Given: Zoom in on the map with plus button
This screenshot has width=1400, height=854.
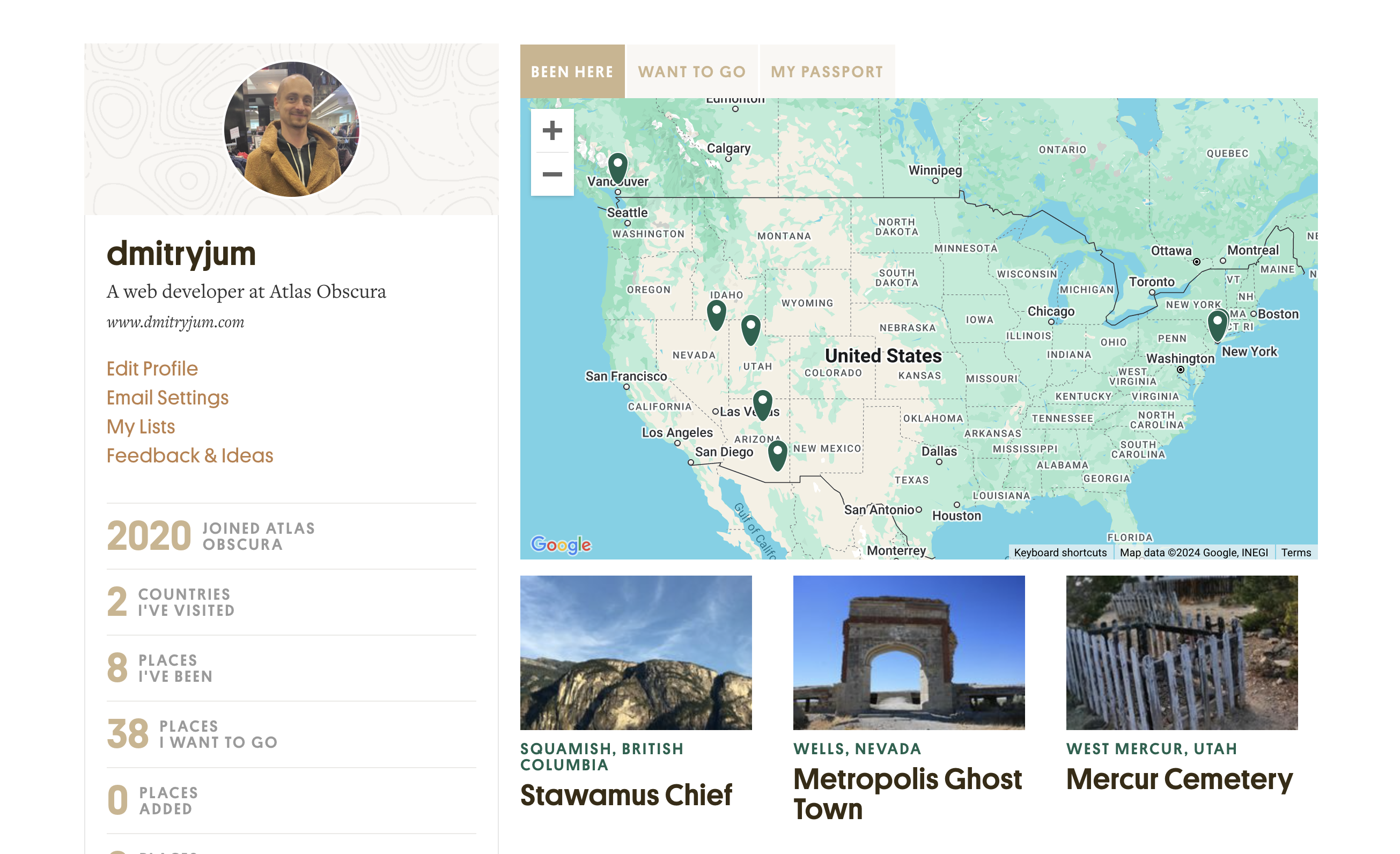Looking at the screenshot, I should [x=552, y=131].
